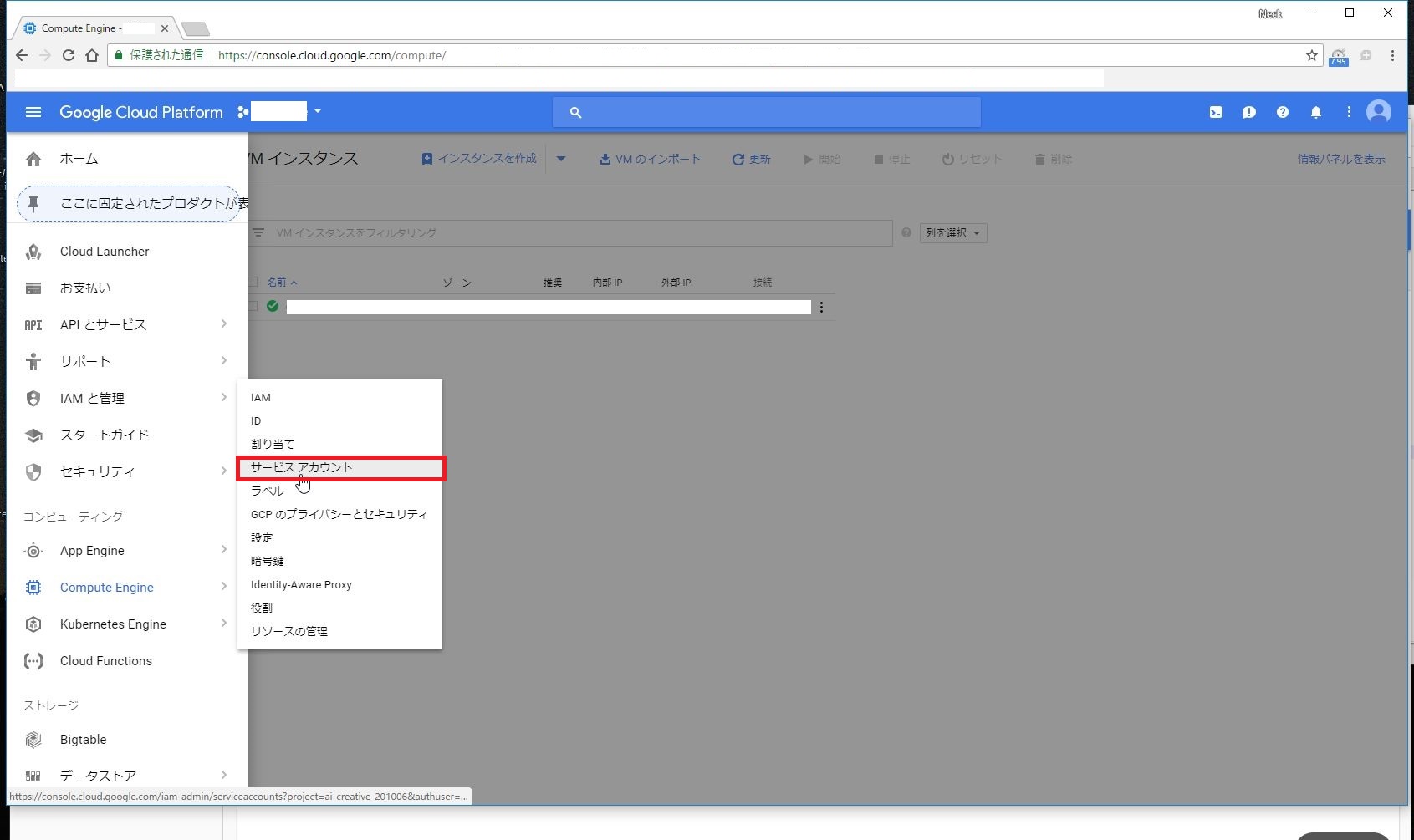Click the Home icon in sidebar
The height and width of the screenshot is (840, 1414).
[x=33, y=159]
